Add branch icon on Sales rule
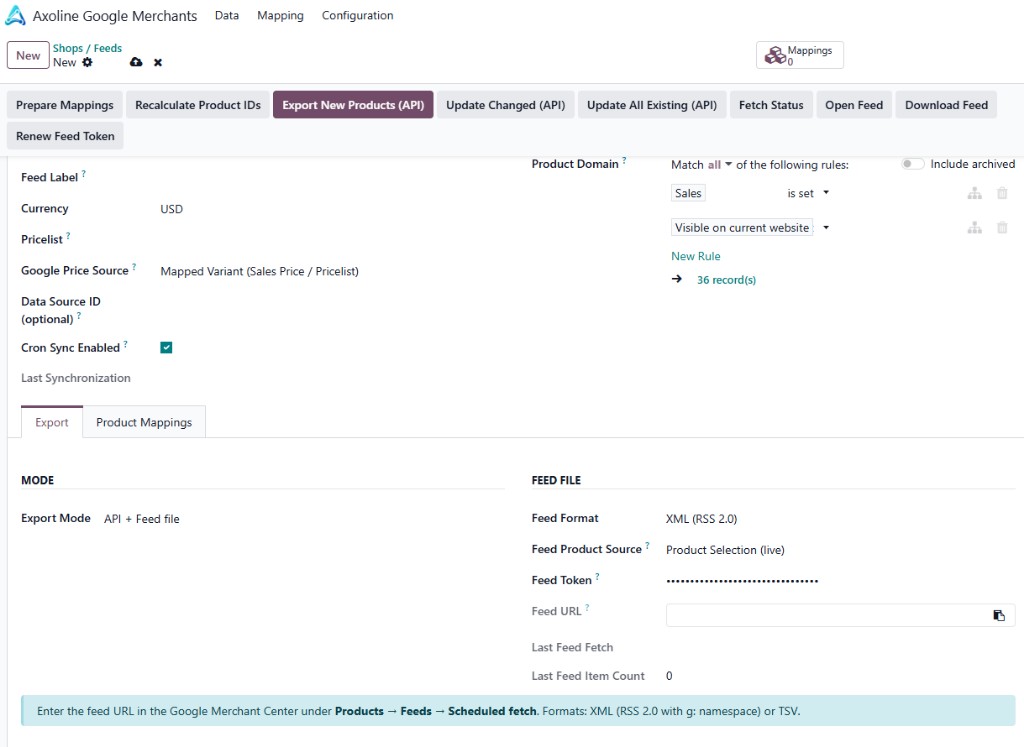The image size is (1024, 747). pos(974,193)
